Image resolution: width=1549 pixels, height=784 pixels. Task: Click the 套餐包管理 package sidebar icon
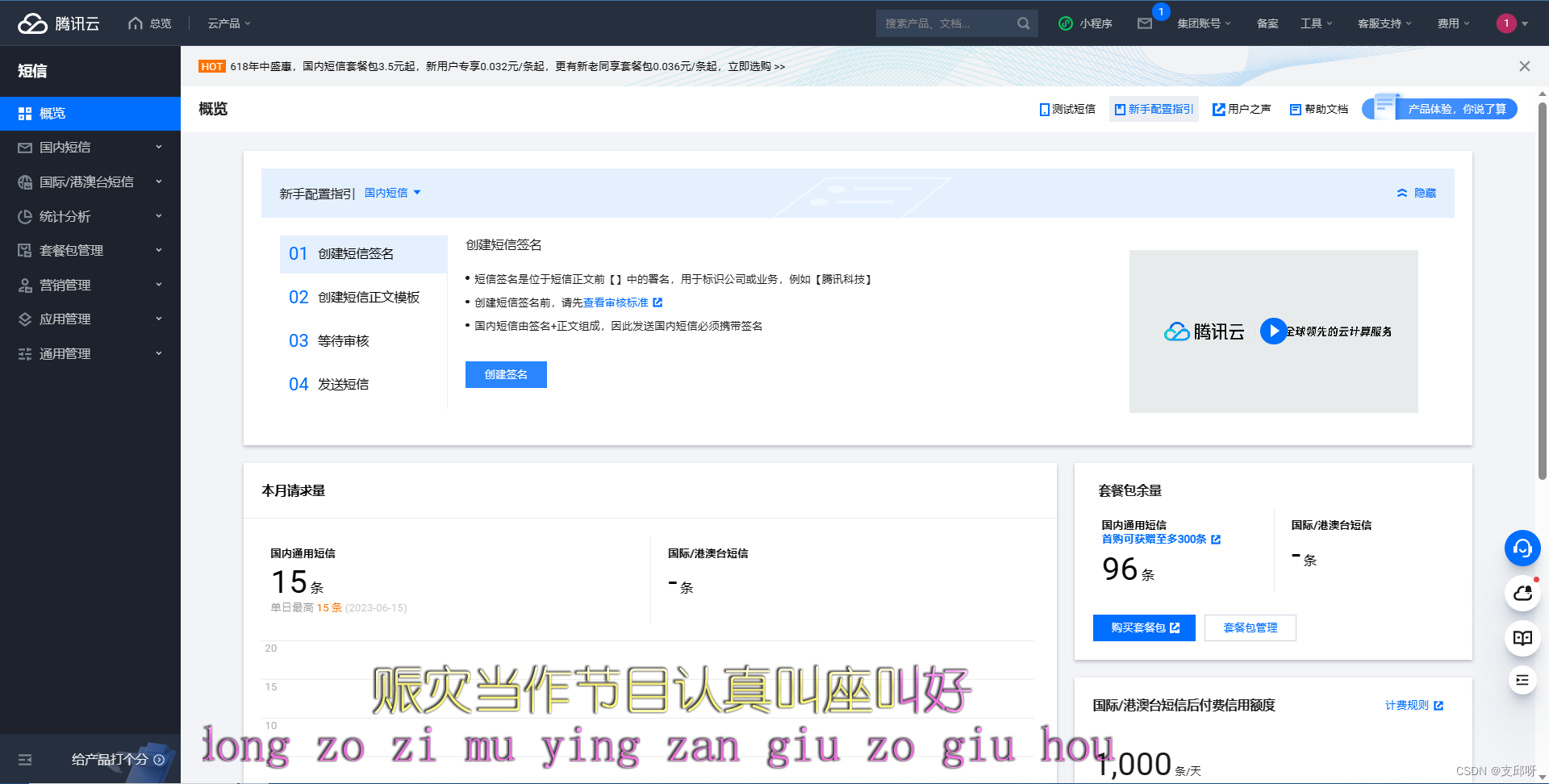coord(25,251)
